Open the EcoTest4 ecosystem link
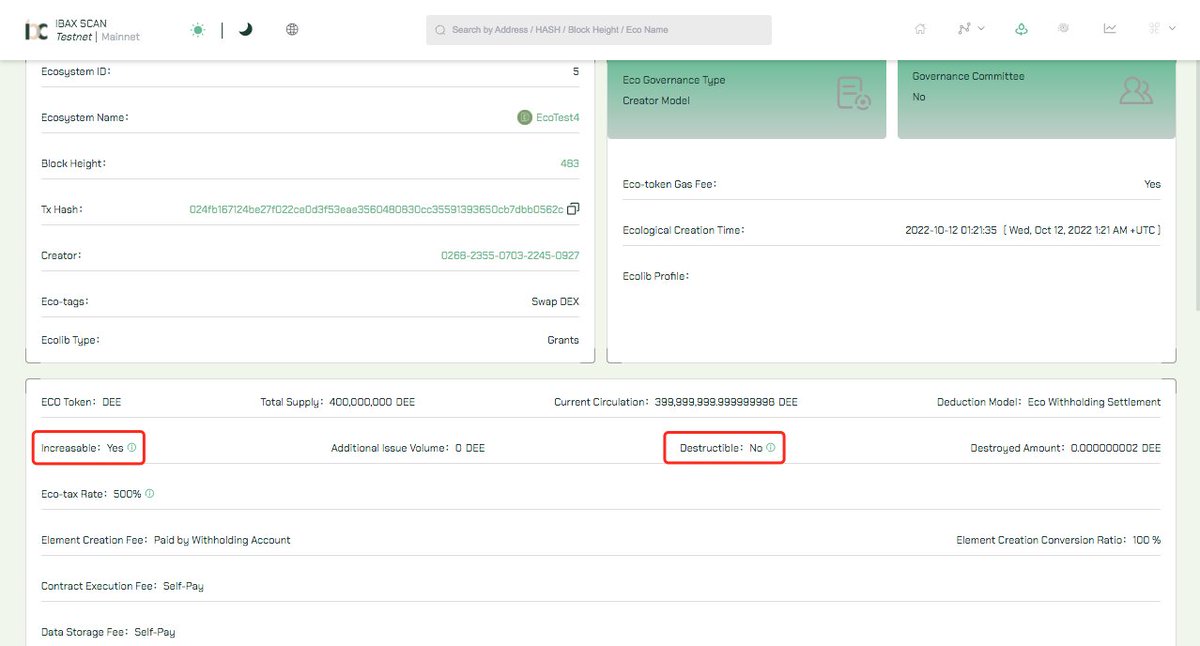 pyautogui.click(x=557, y=118)
